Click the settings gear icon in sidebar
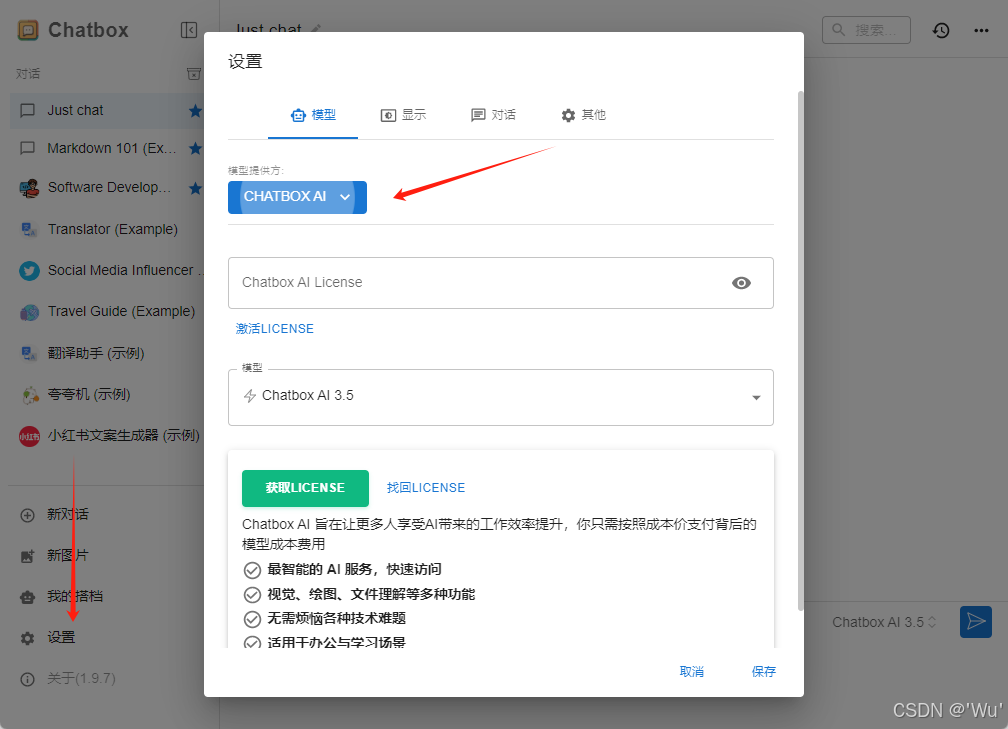 coord(28,638)
